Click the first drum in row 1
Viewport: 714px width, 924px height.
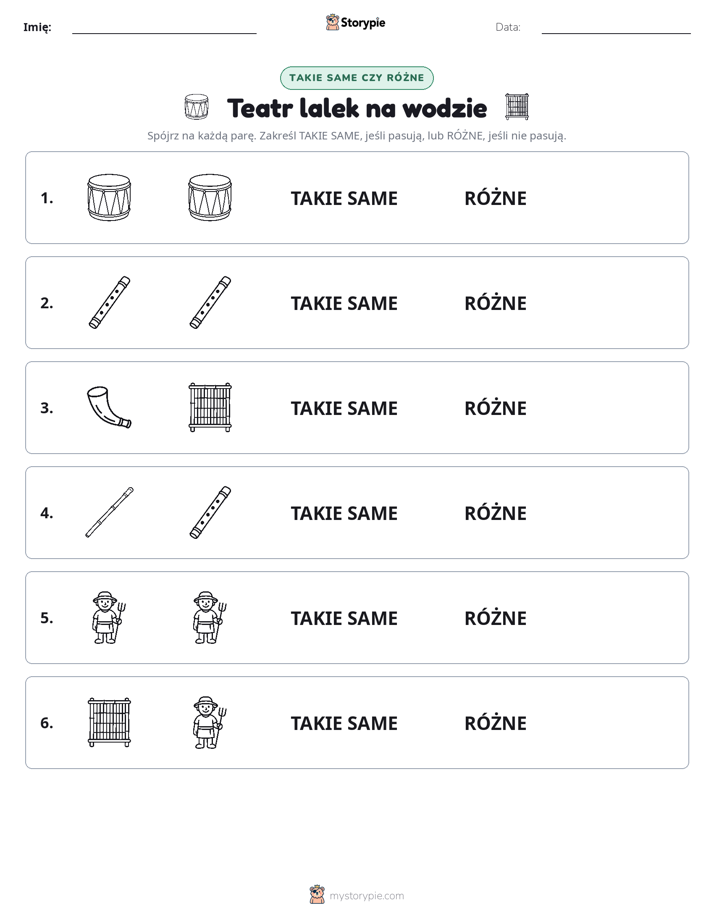[x=109, y=197]
